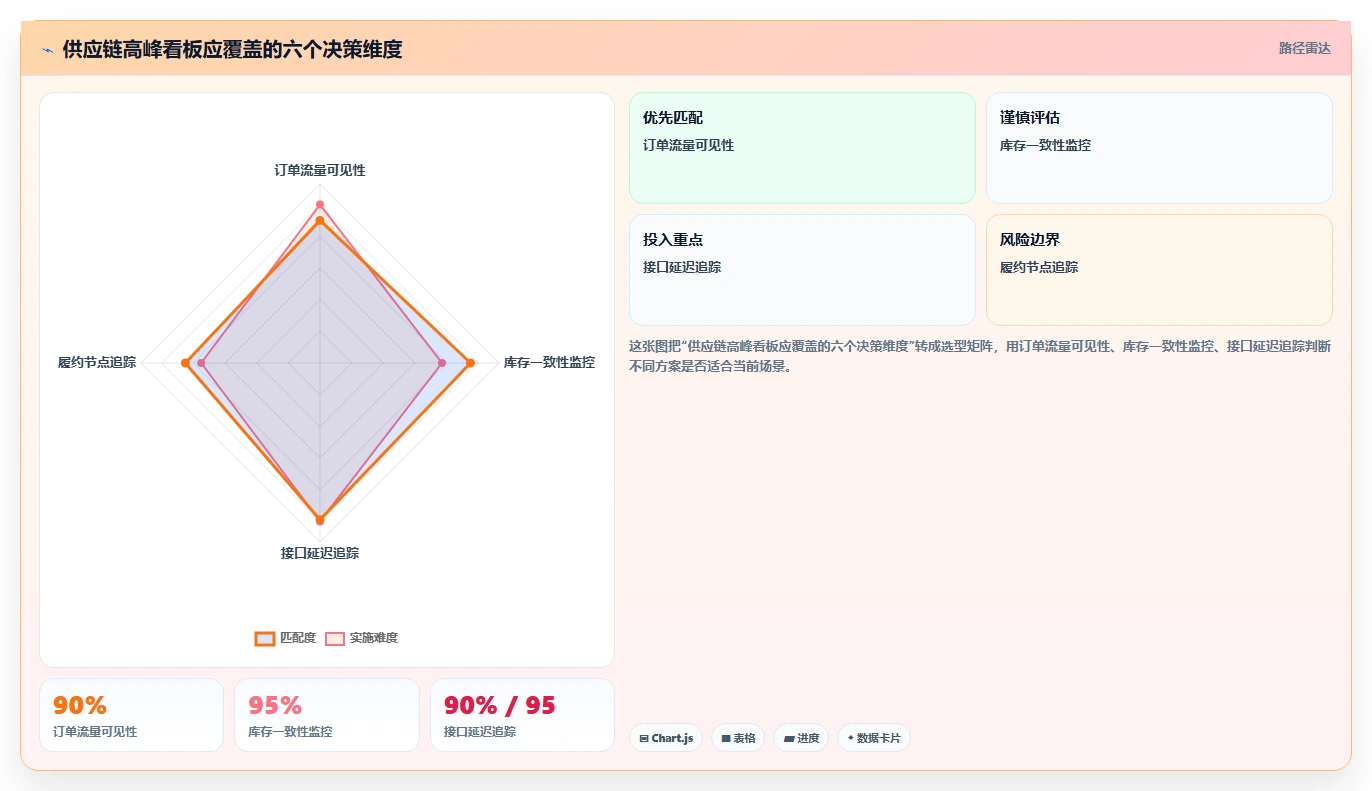Select the 进度 tag chip
The image size is (1372, 791).
(801, 738)
